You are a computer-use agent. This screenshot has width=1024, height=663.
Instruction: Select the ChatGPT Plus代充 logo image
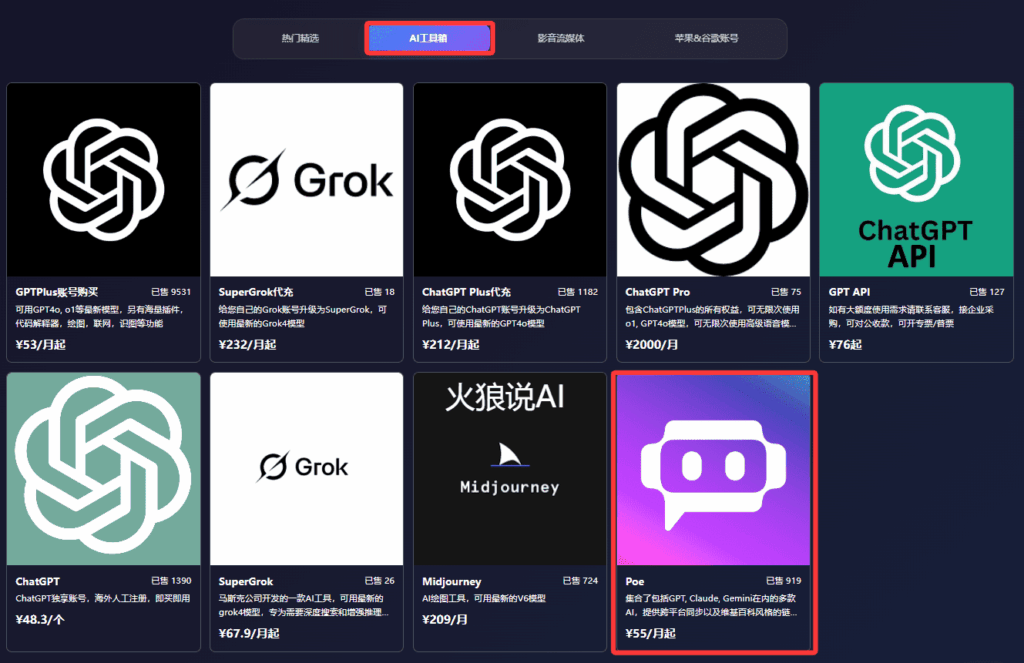(x=510, y=179)
